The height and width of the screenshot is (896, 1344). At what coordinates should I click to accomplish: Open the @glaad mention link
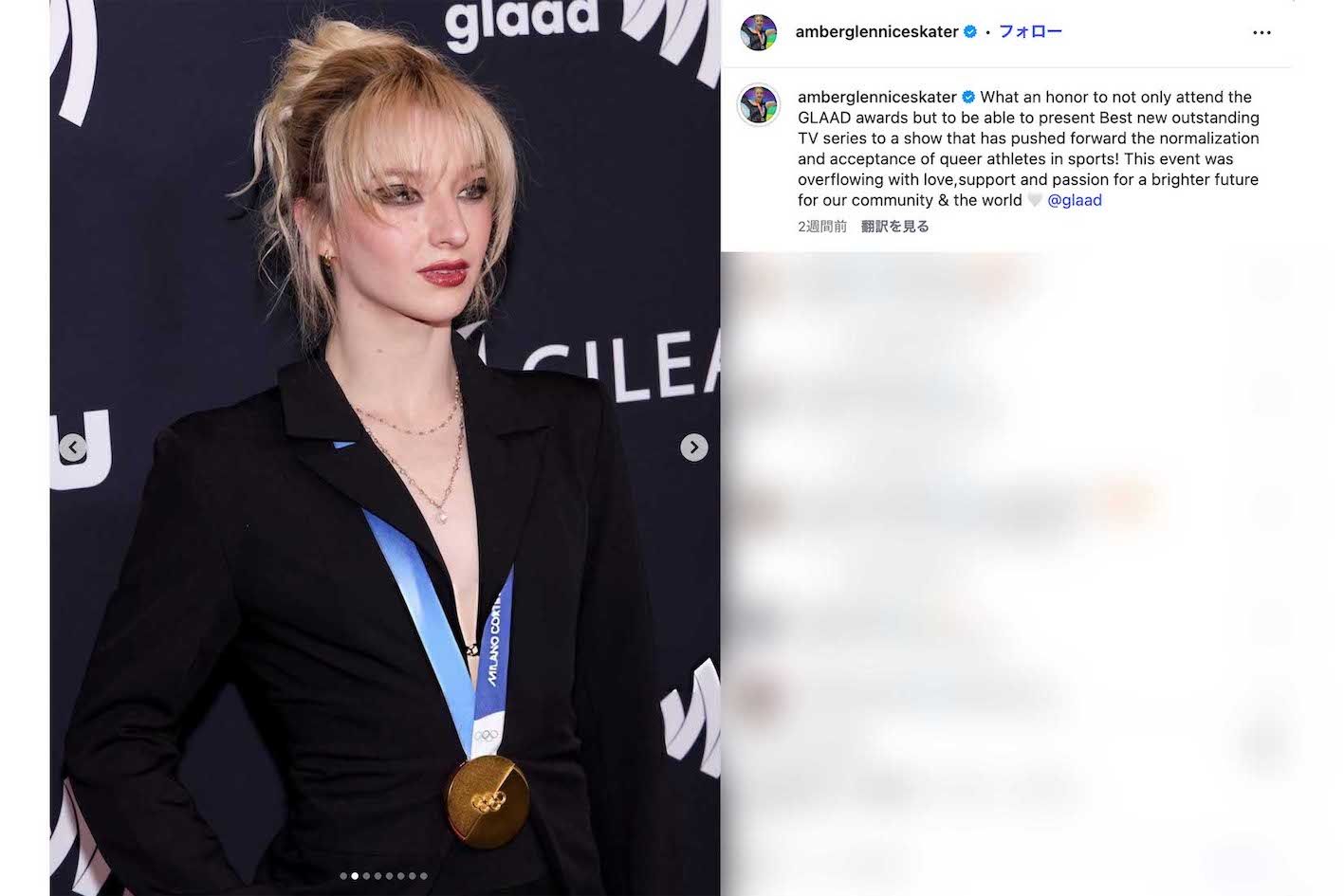click(1075, 200)
